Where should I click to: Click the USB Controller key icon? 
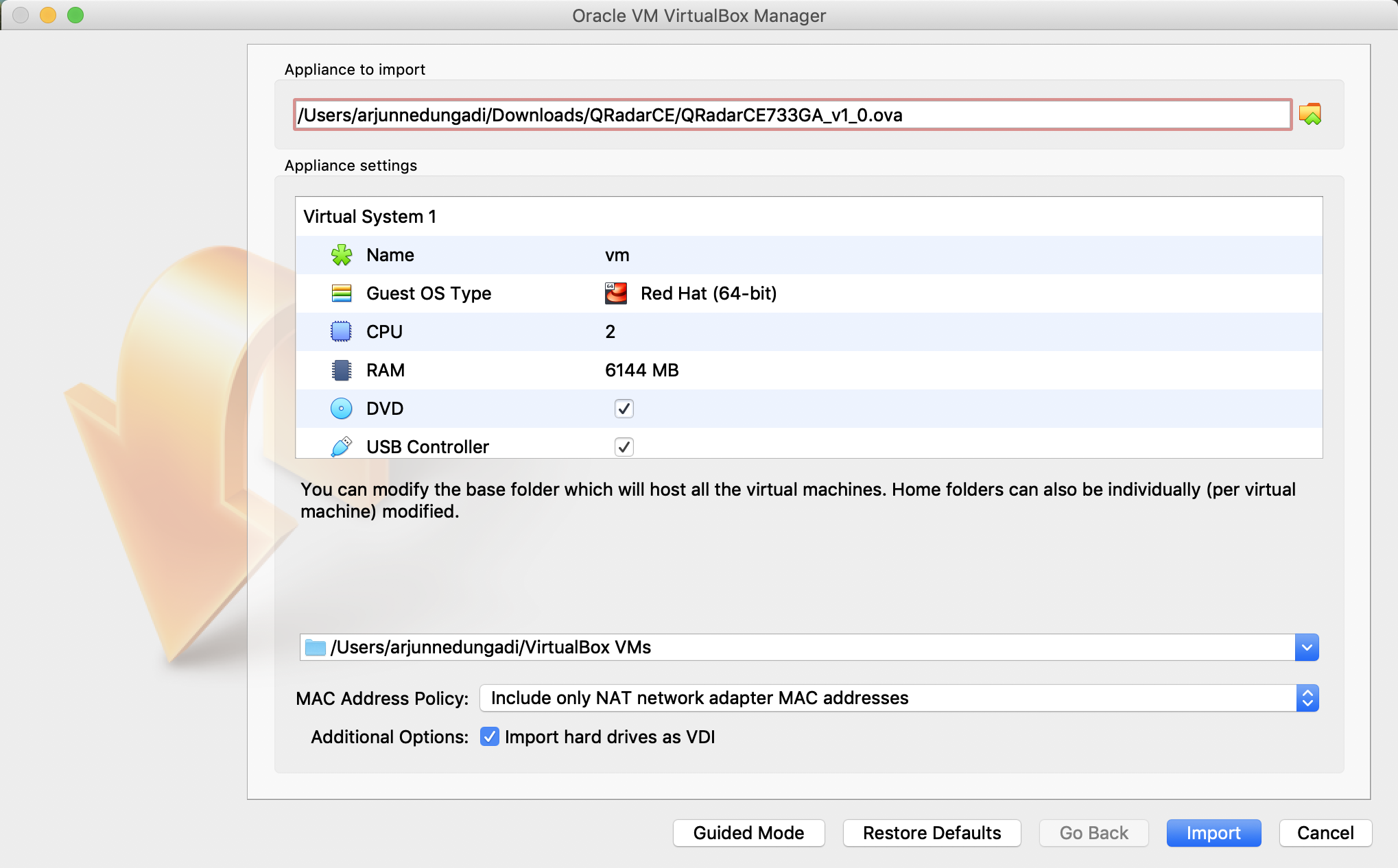[x=342, y=446]
